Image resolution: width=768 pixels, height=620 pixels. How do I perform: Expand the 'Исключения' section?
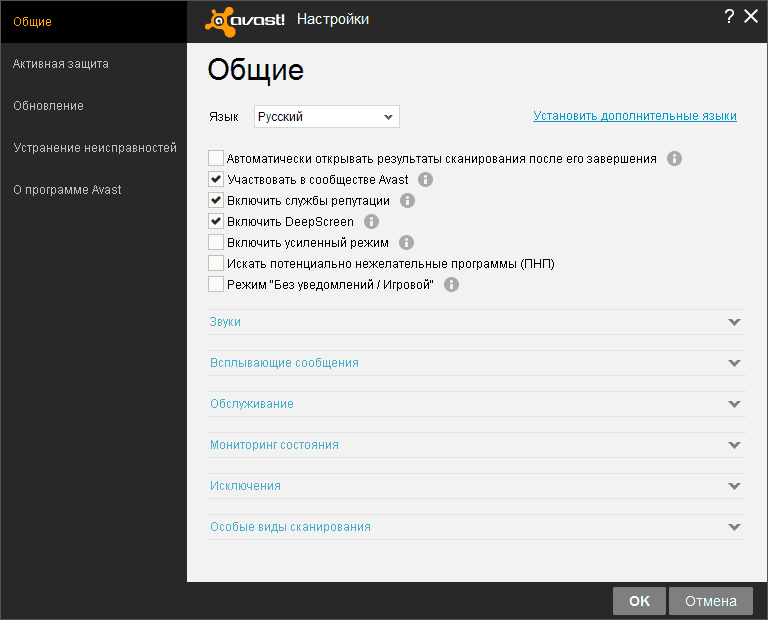click(476, 486)
